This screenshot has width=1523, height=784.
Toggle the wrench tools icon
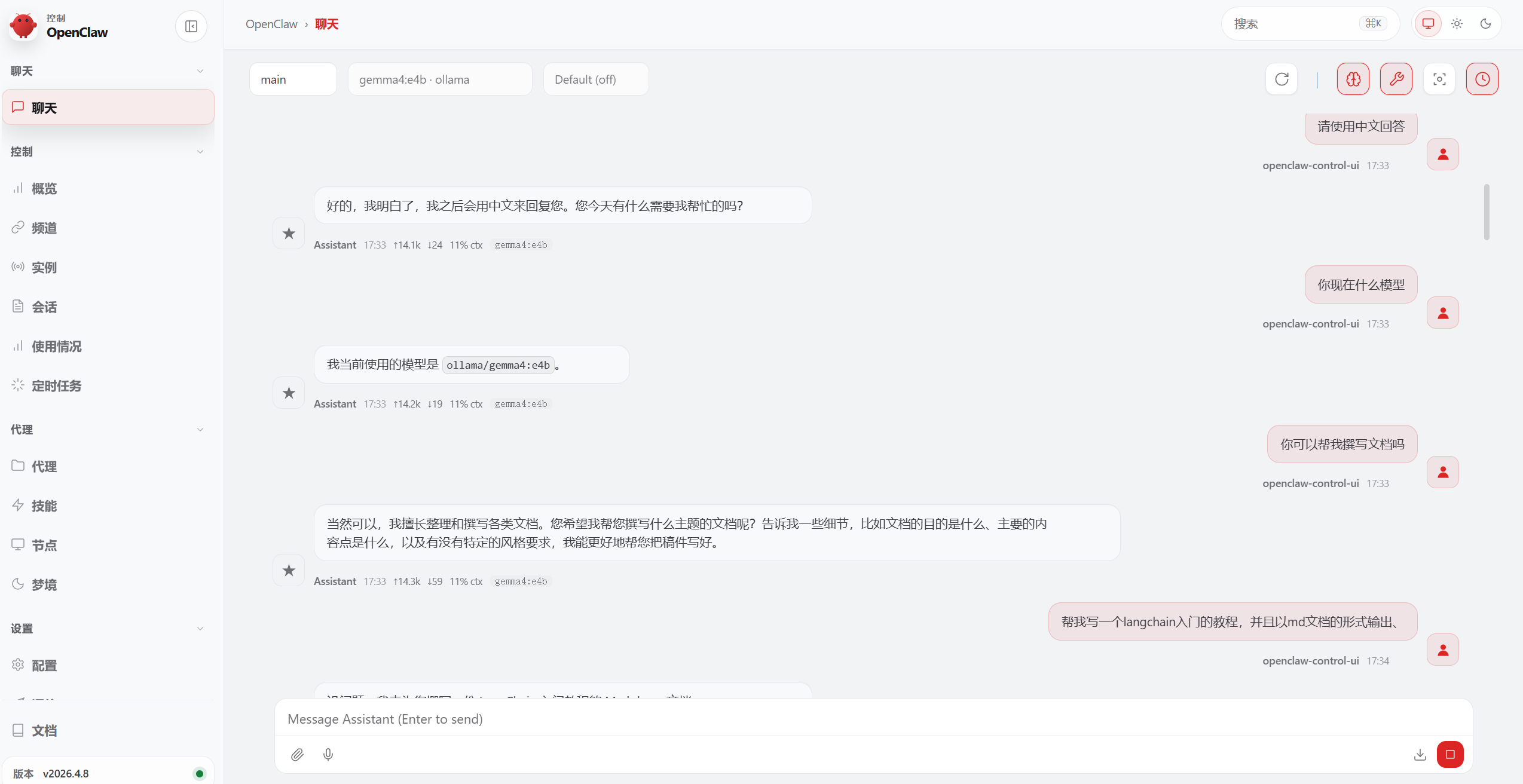[x=1396, y=79]
